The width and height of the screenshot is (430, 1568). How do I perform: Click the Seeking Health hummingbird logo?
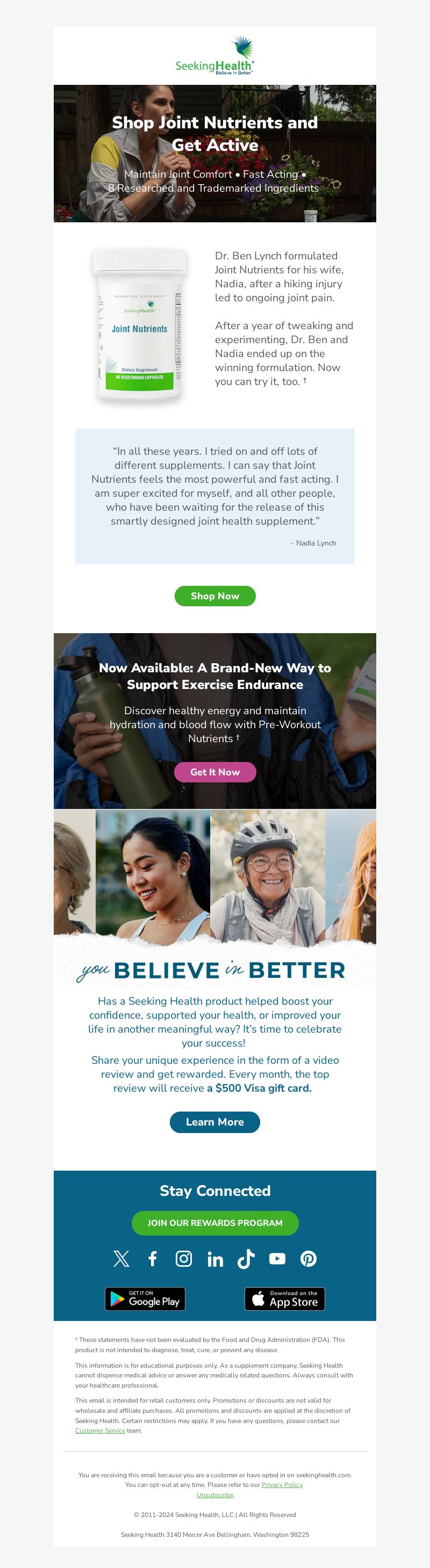click(215, 55)
